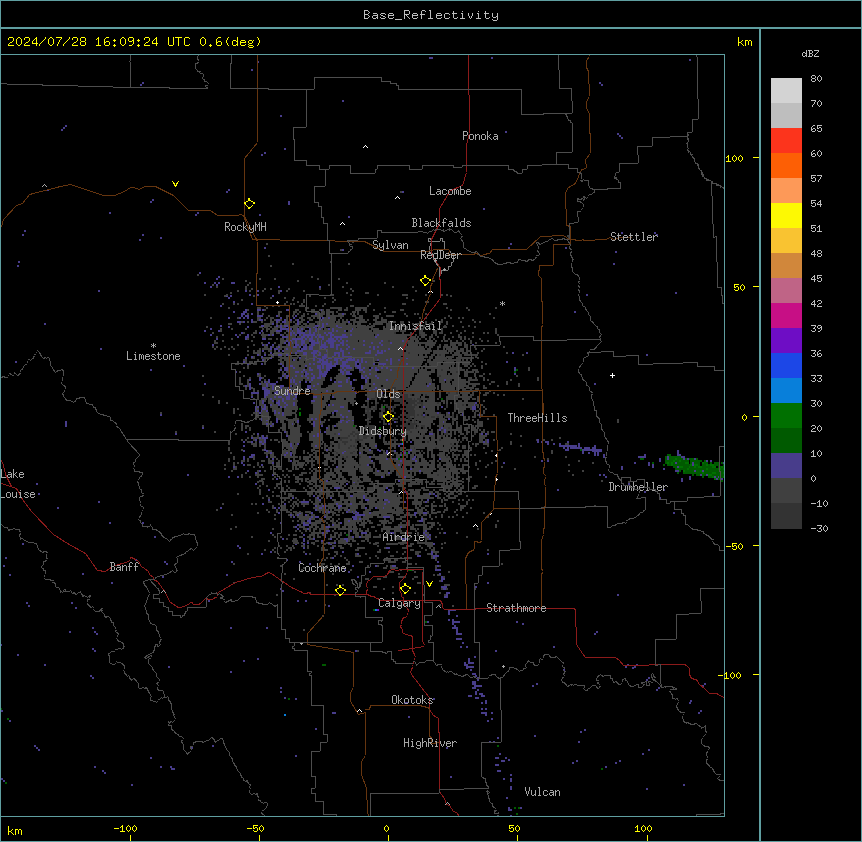Pick the magenta 39–42 dBZ legend swatch

786,315
